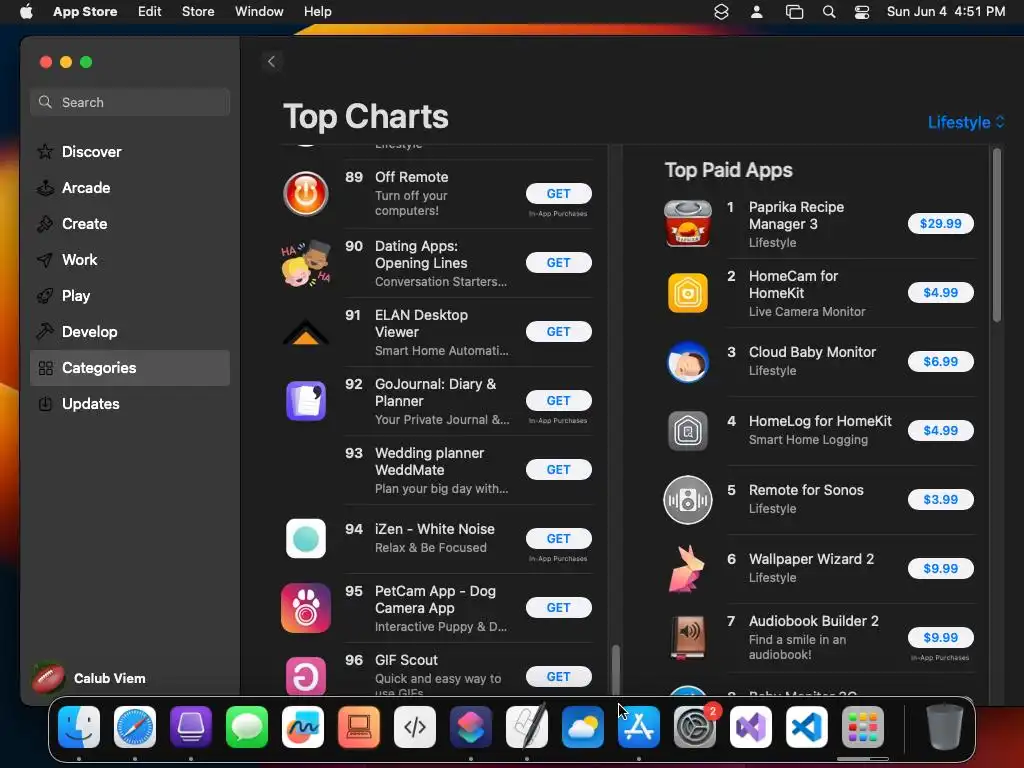Select Arcade in the sidebar
The image size is (1024, 768).
[x=130, y=188]
